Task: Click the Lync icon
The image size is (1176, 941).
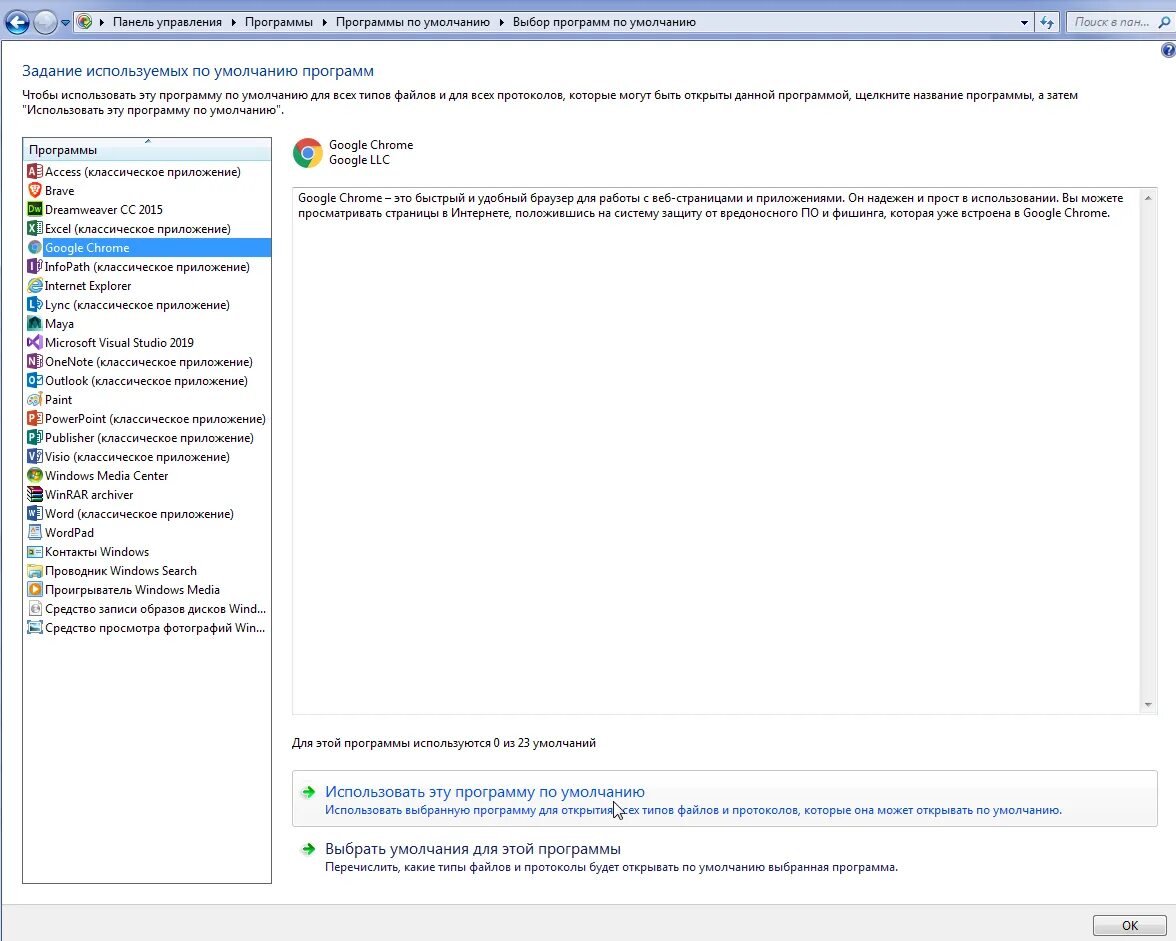Action: tap(34, 304)
